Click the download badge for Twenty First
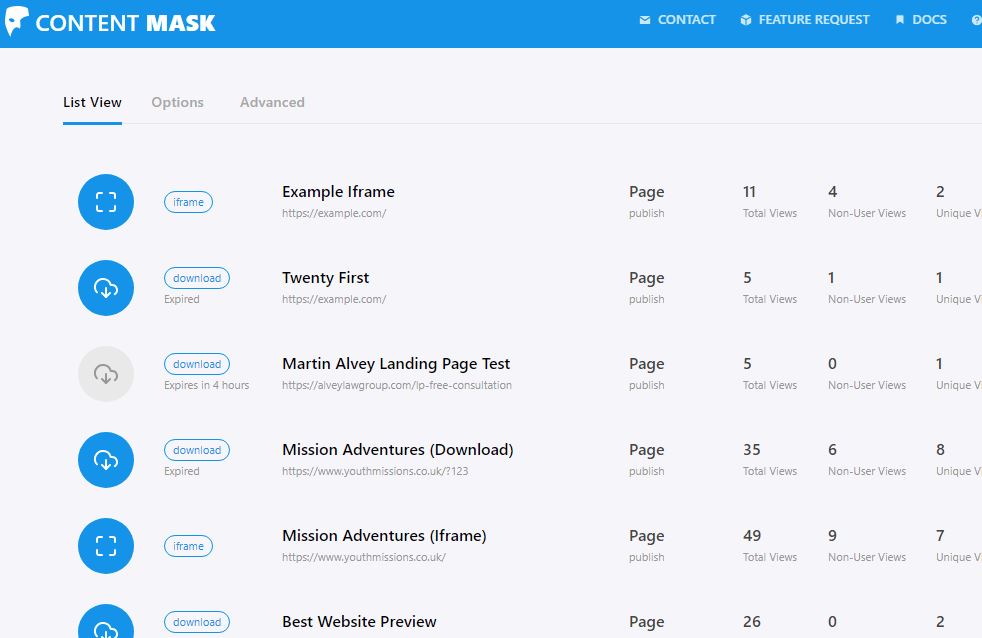Image resolution: width=982 pixels, height=638 pixels. [x=197, y=278]
